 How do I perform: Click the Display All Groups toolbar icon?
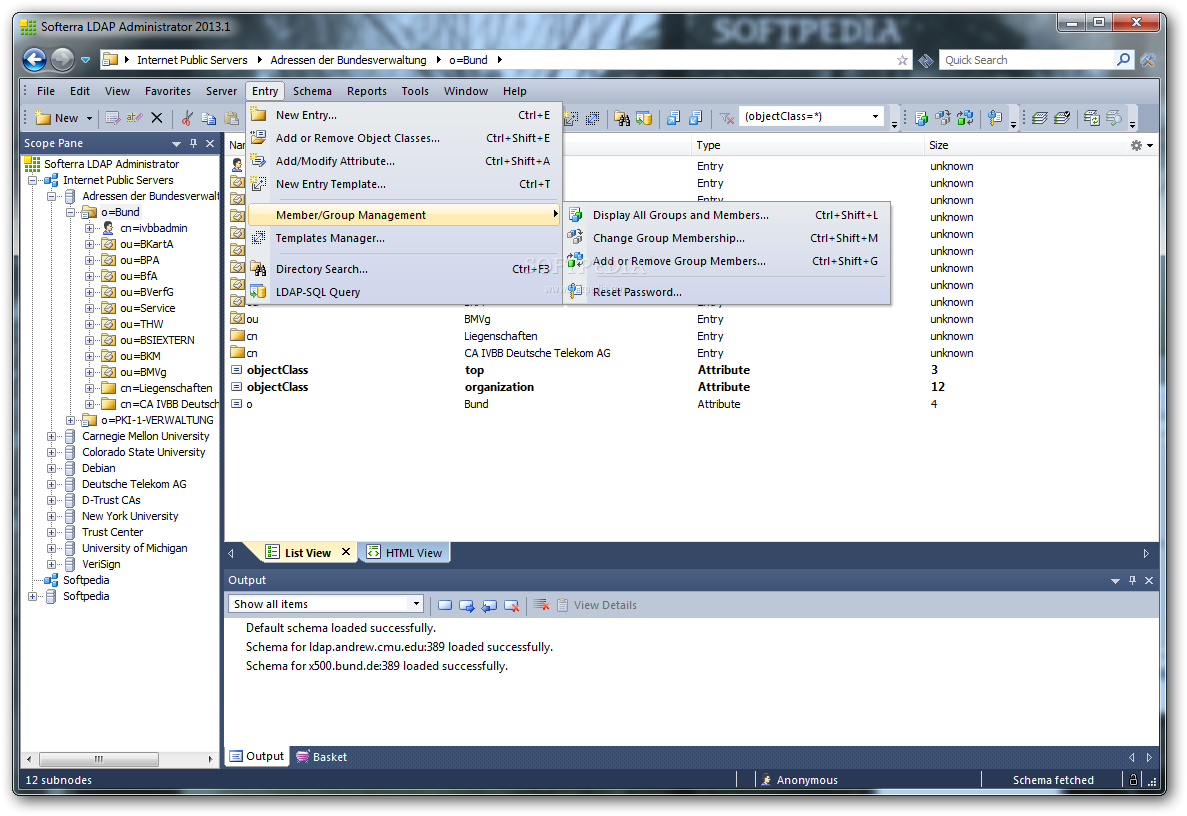pos(921,117)
